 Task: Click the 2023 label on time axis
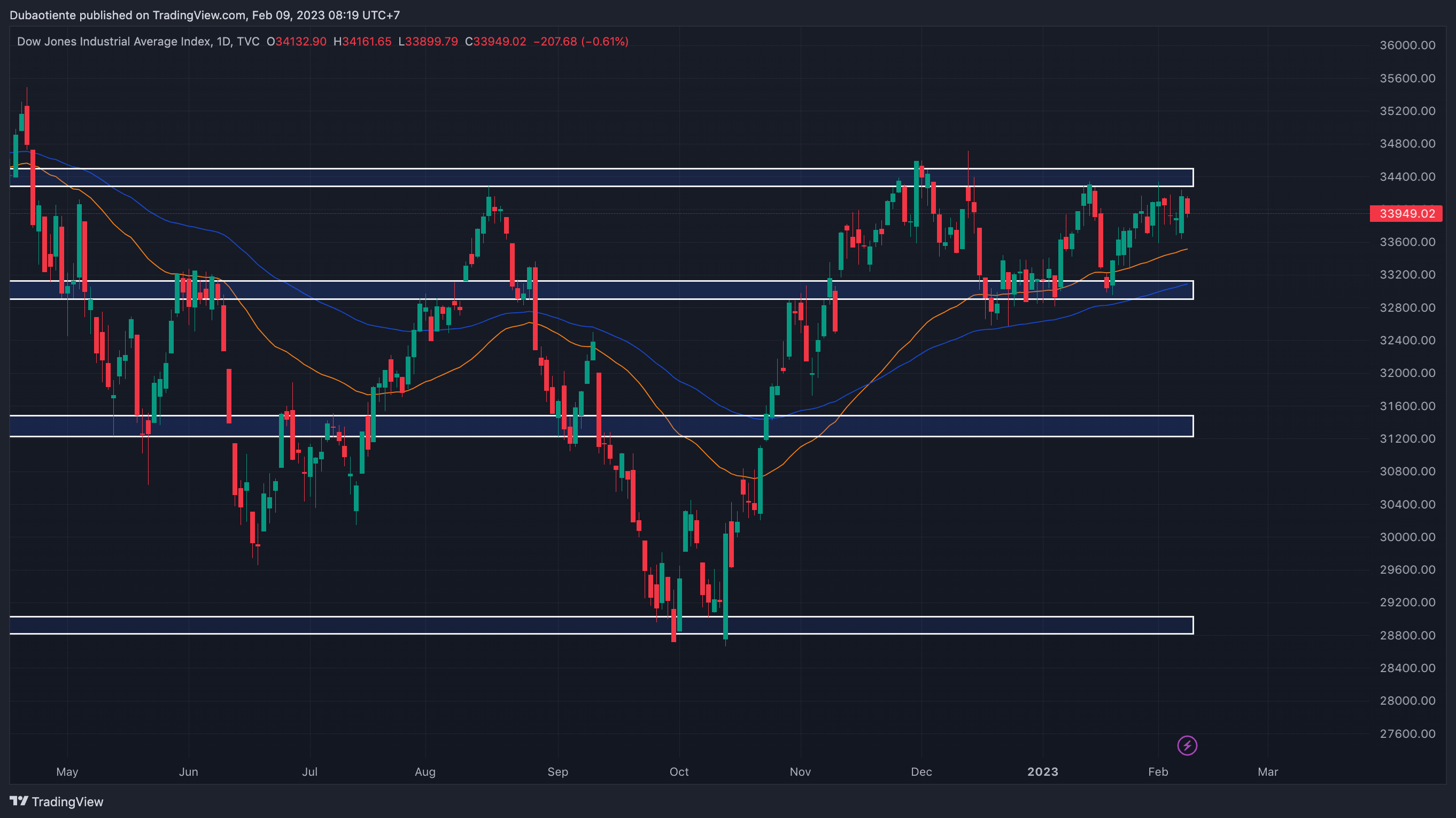(1043, 772)
